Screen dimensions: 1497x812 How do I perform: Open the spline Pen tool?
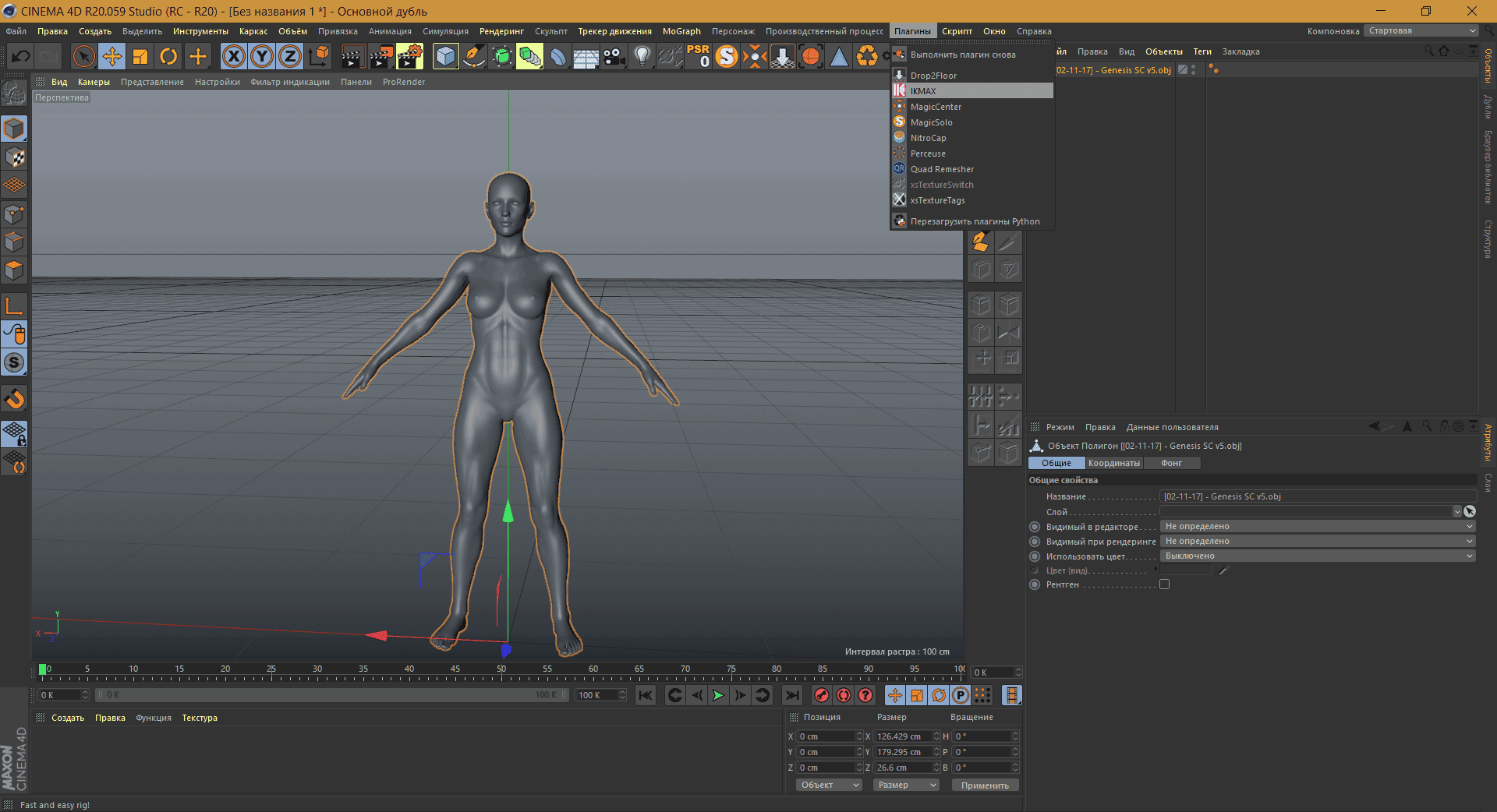473,56
